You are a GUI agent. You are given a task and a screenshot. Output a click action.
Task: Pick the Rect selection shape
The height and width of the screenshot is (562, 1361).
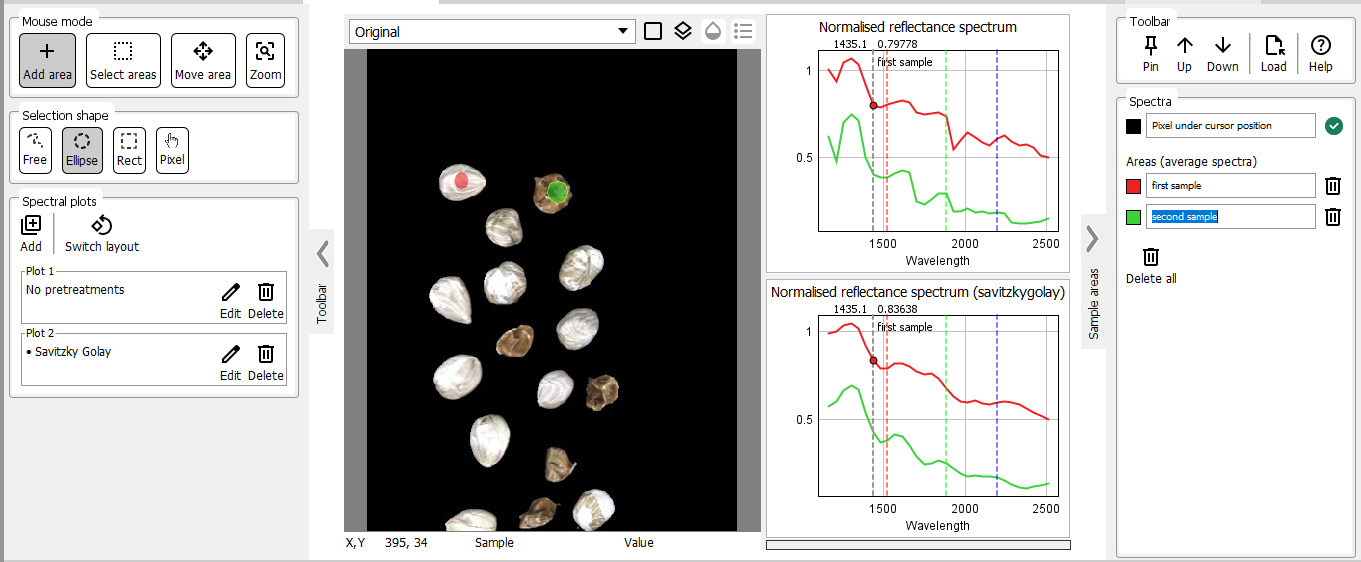129,149
